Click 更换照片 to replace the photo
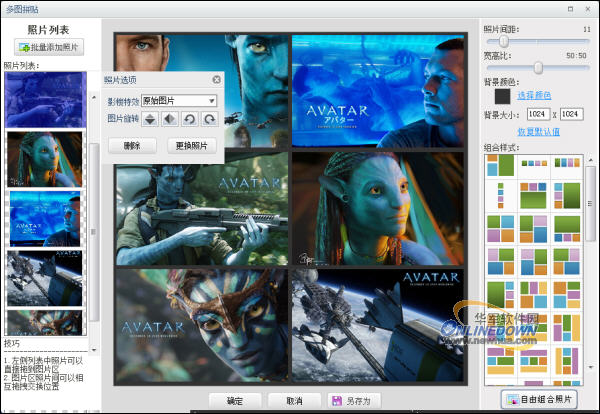This screenshot has width=600, height=414. [191, 145]
